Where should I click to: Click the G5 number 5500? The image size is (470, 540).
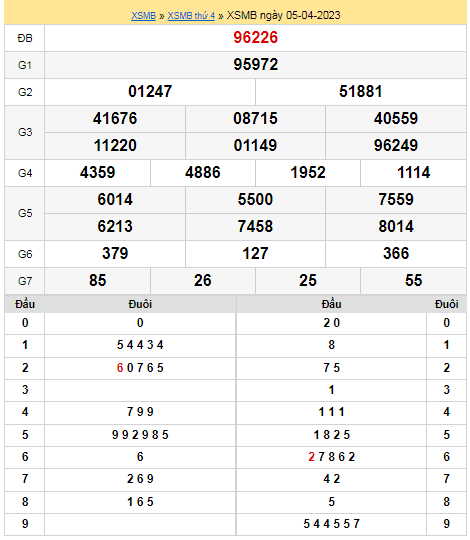[x=255, y=199]
